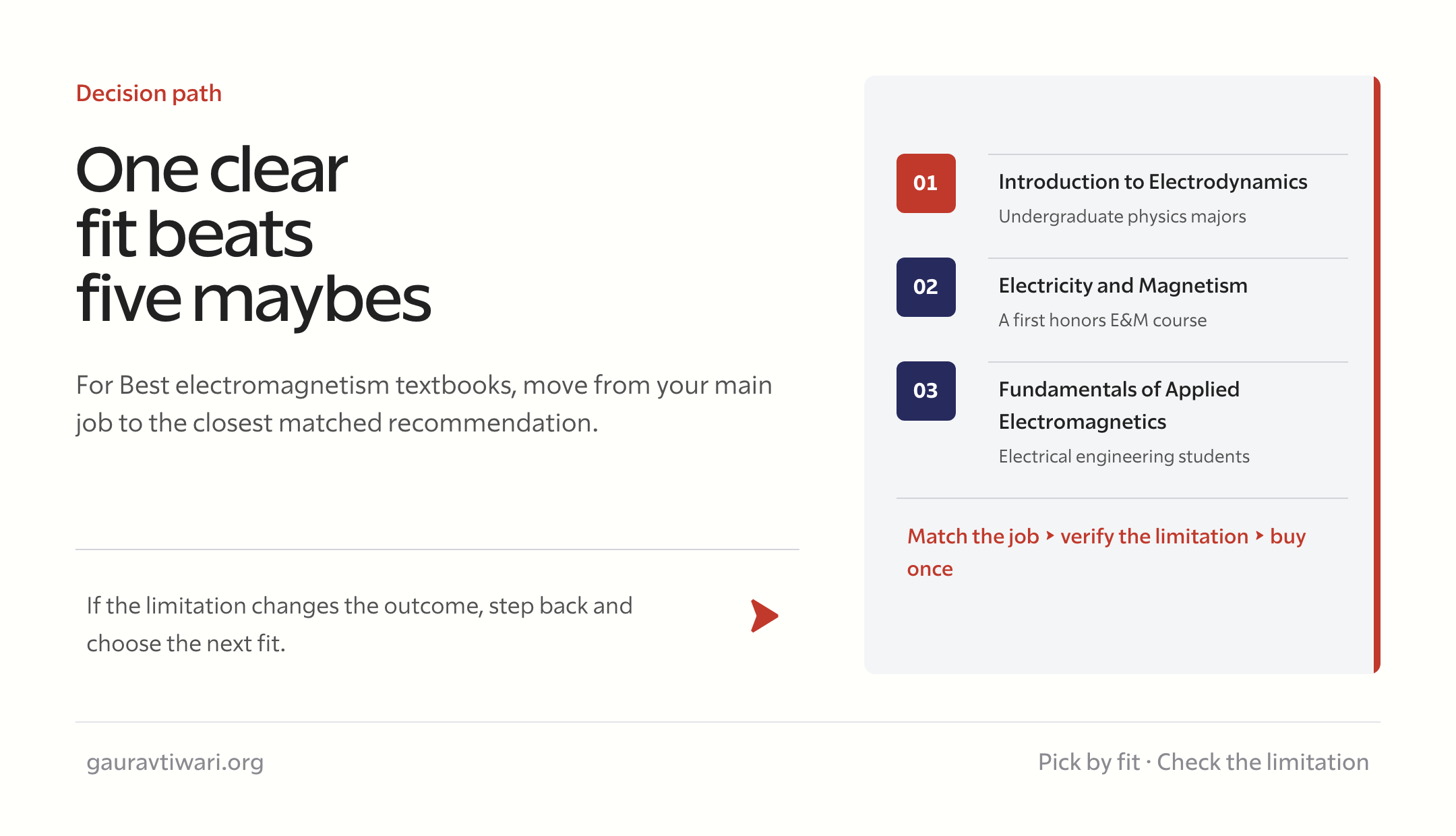Click 'If the limitation changes the outcome' note
The image size is (1456, 836).
click(x=359, y=624)
